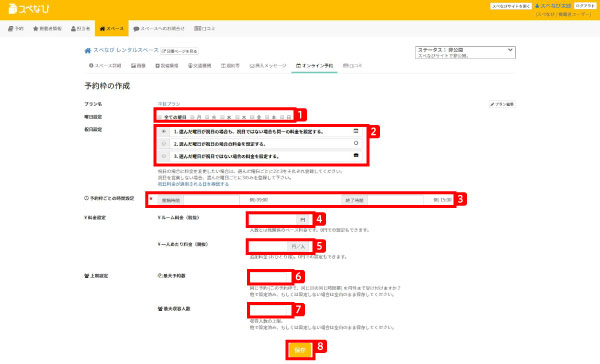Click the プラン編集 button
The width and height of the screenshot is (600, 364).
pos(502,104)
